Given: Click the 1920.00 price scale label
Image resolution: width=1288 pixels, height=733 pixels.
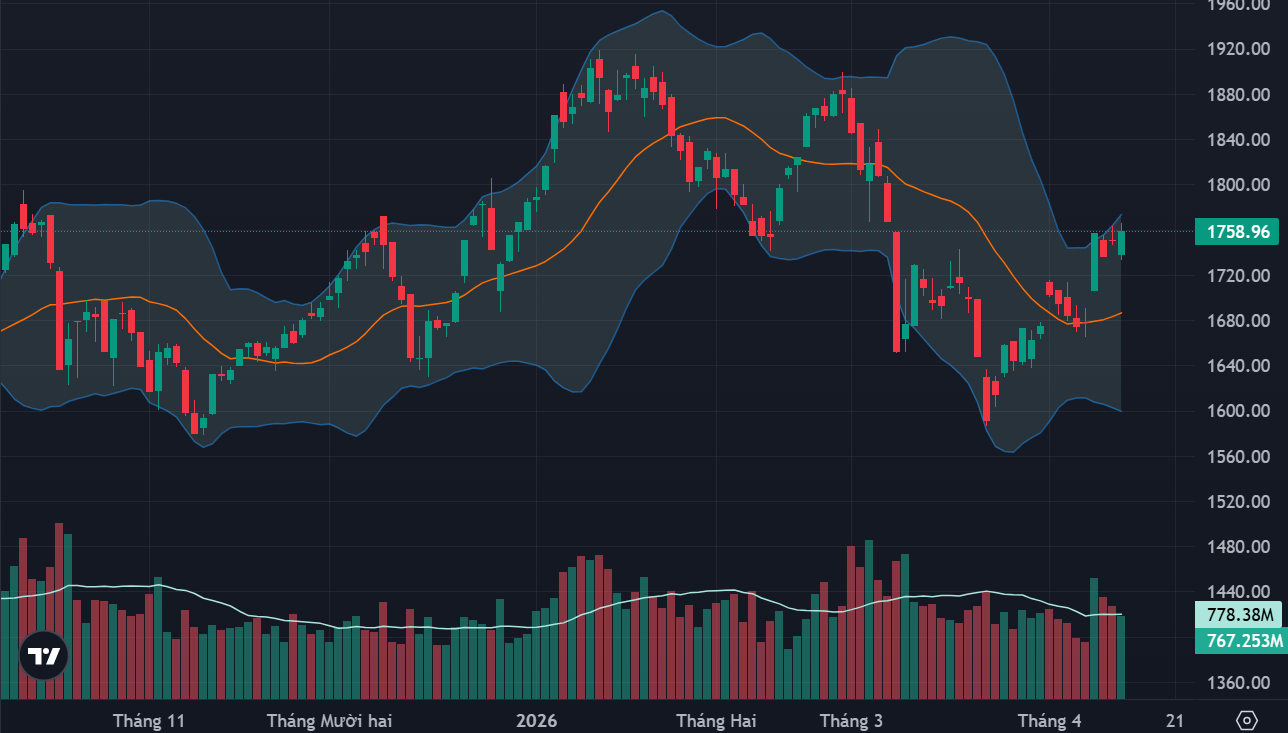Looking at the screenshot, I should click(1238, 49).
